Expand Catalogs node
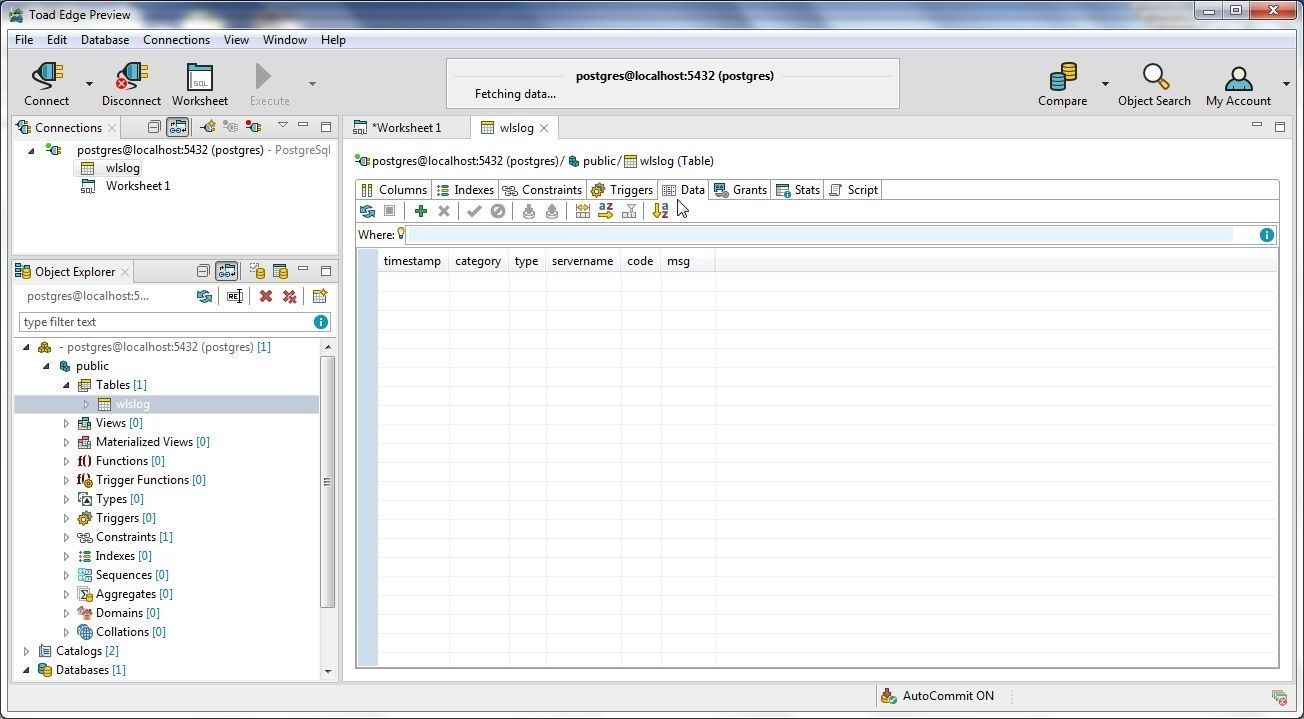Screen dimensions: 1304x719 [x=27, y=651]
